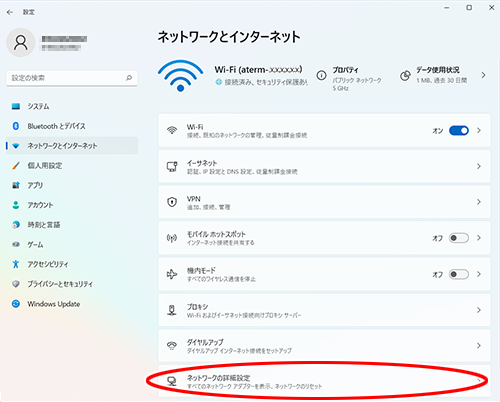
Task: Select Bluetooth とデバイス in sidebar
Action: click(72, 126)
